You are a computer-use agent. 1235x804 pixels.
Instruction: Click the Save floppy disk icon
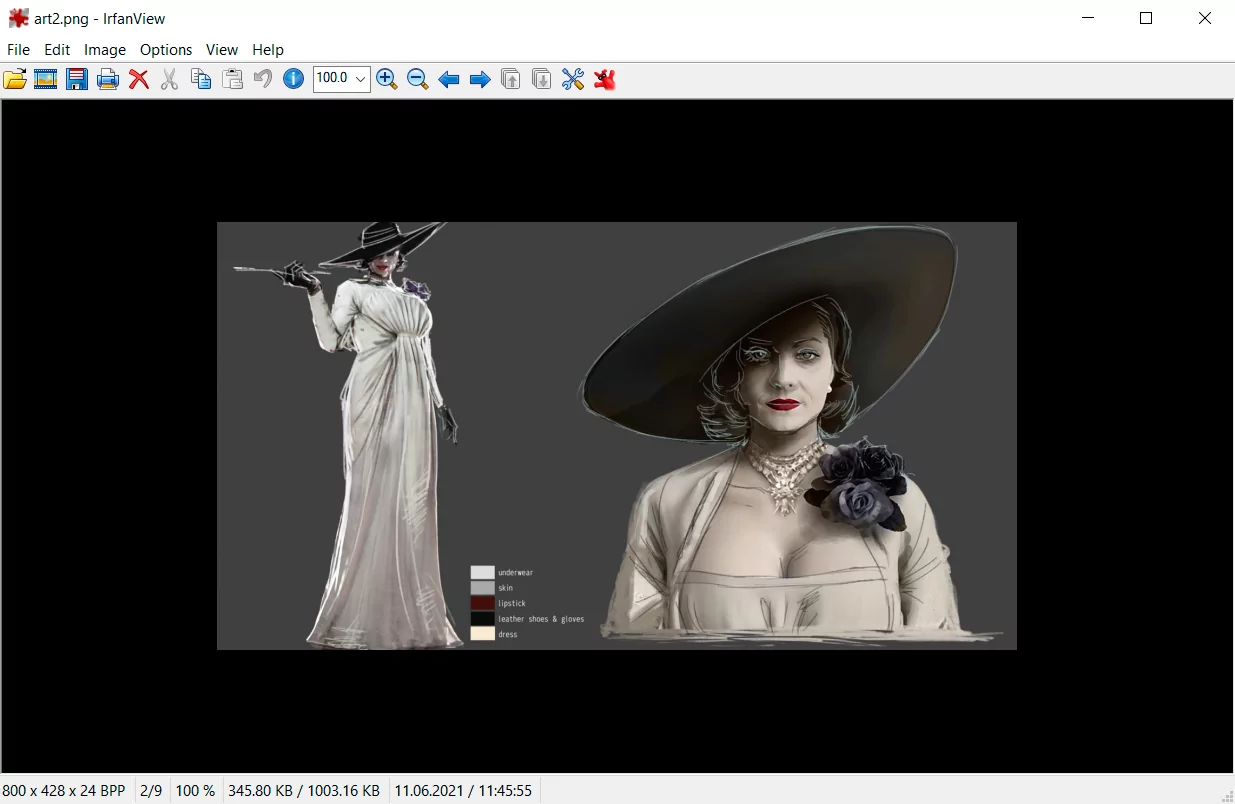(77, 79)
